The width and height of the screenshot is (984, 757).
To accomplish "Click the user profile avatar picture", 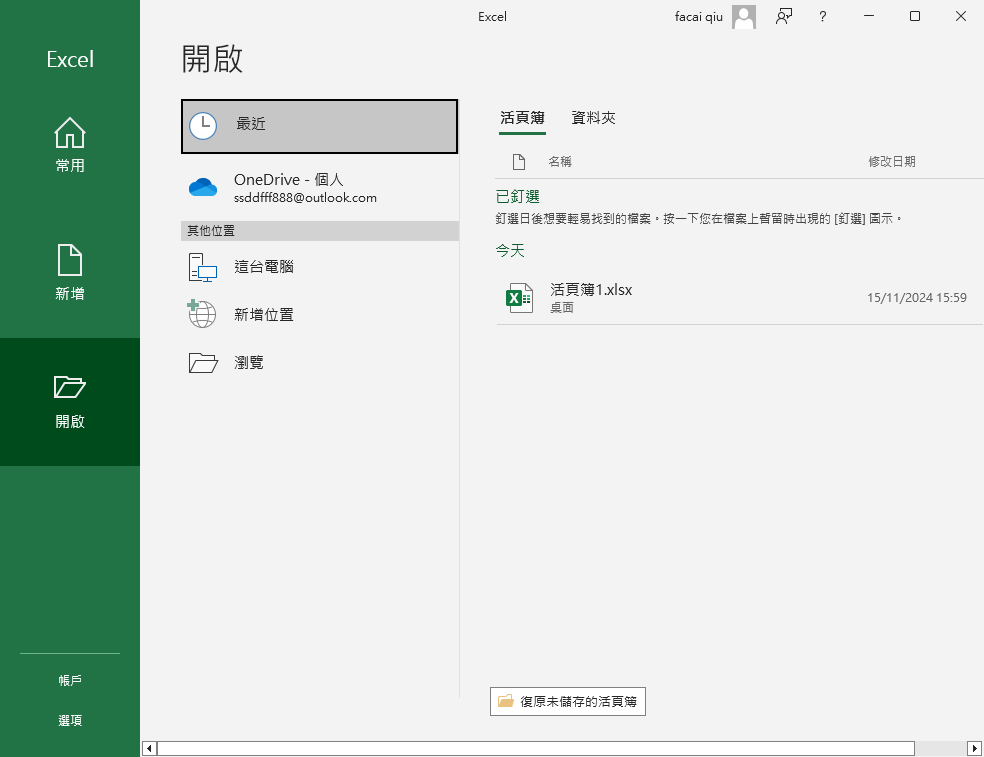I will coord(744,17).
